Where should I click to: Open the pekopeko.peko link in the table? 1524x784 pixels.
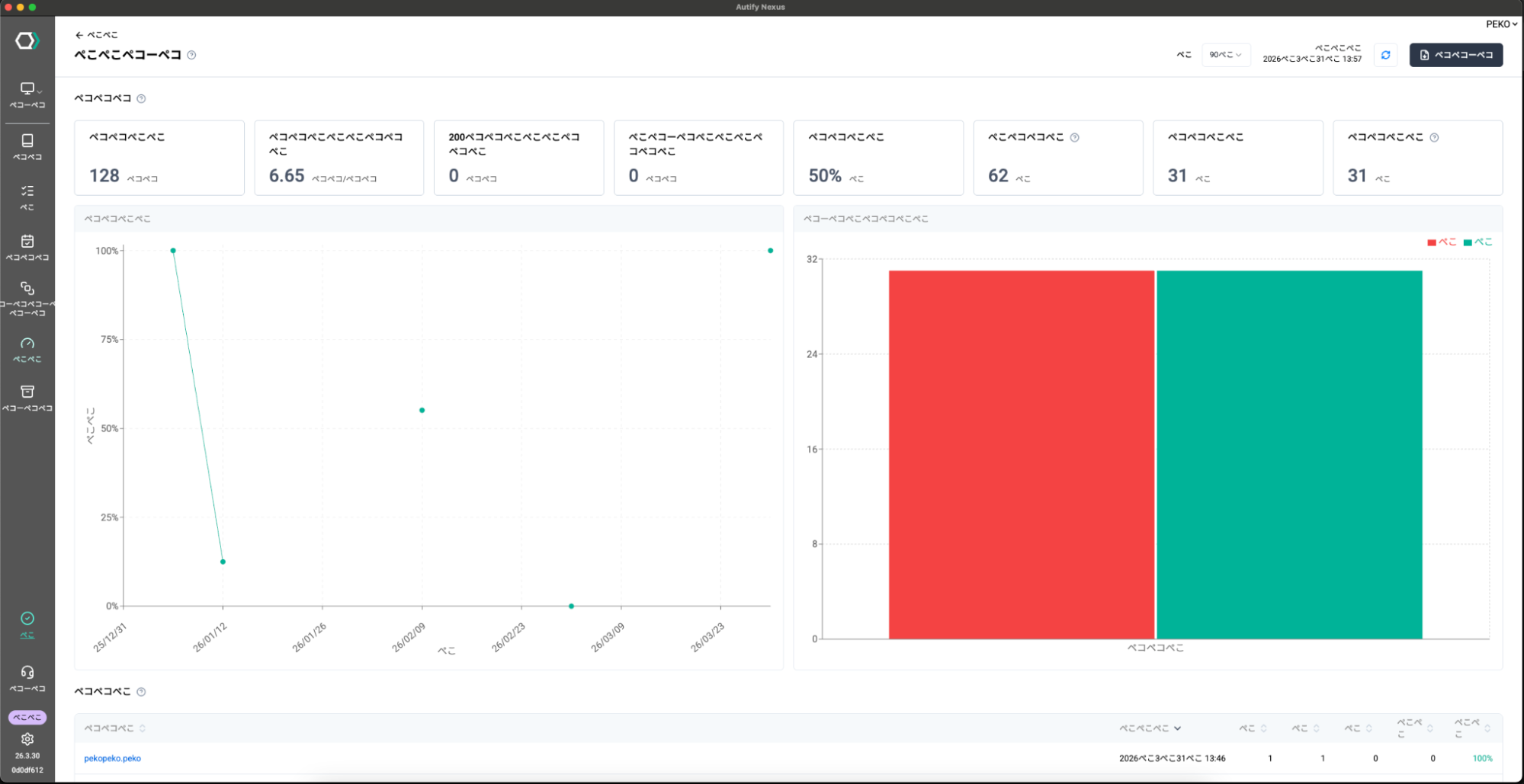click(x=112, y=759)
